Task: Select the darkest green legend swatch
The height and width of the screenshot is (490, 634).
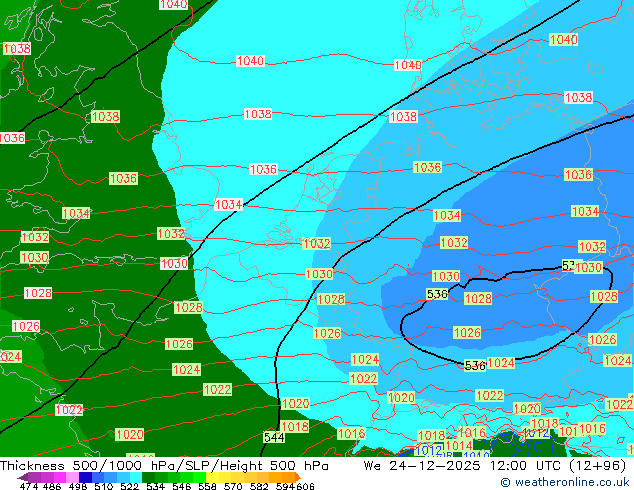Action: click(148, 477)
